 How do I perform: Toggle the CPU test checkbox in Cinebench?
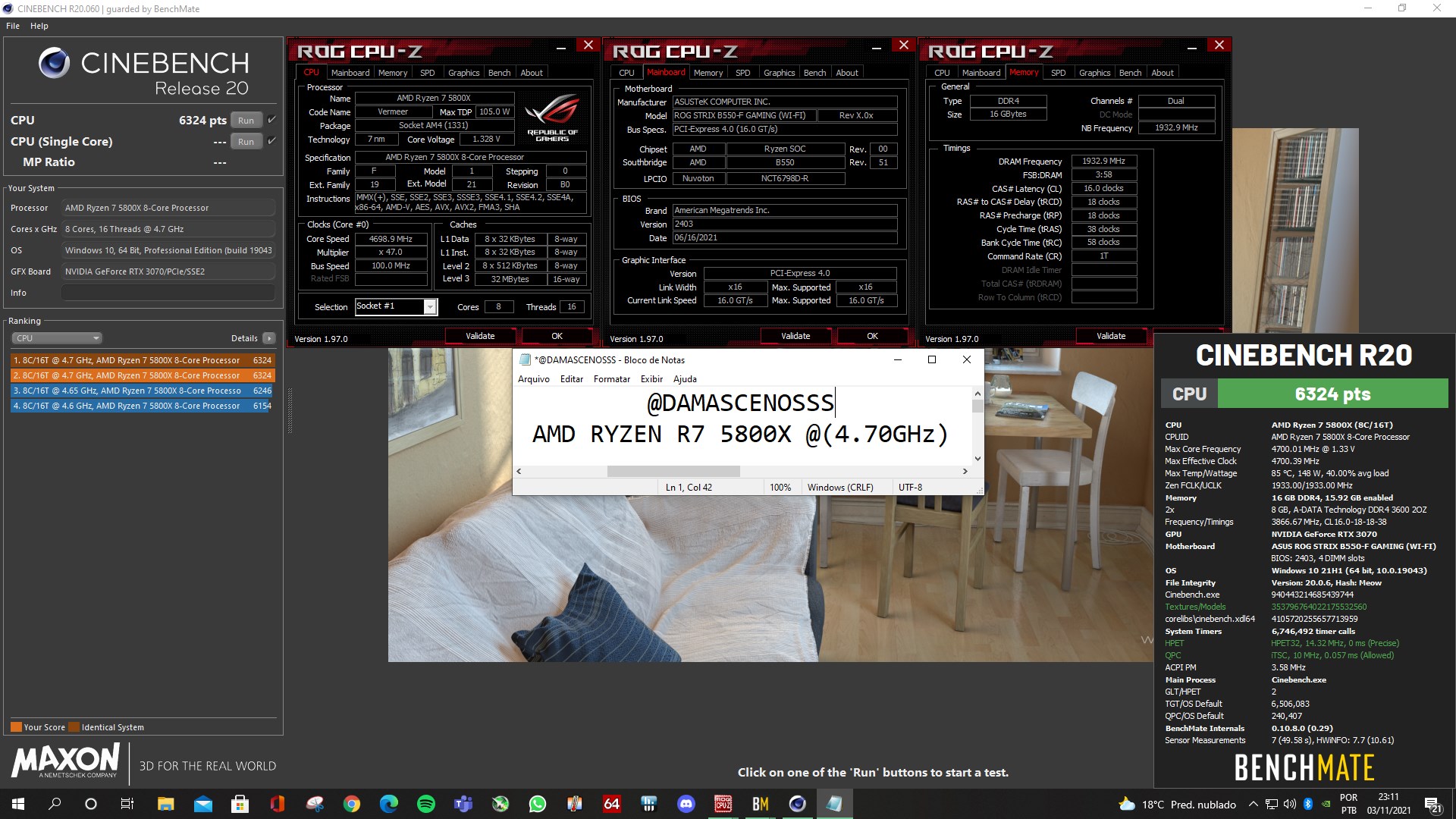(271, 120)
